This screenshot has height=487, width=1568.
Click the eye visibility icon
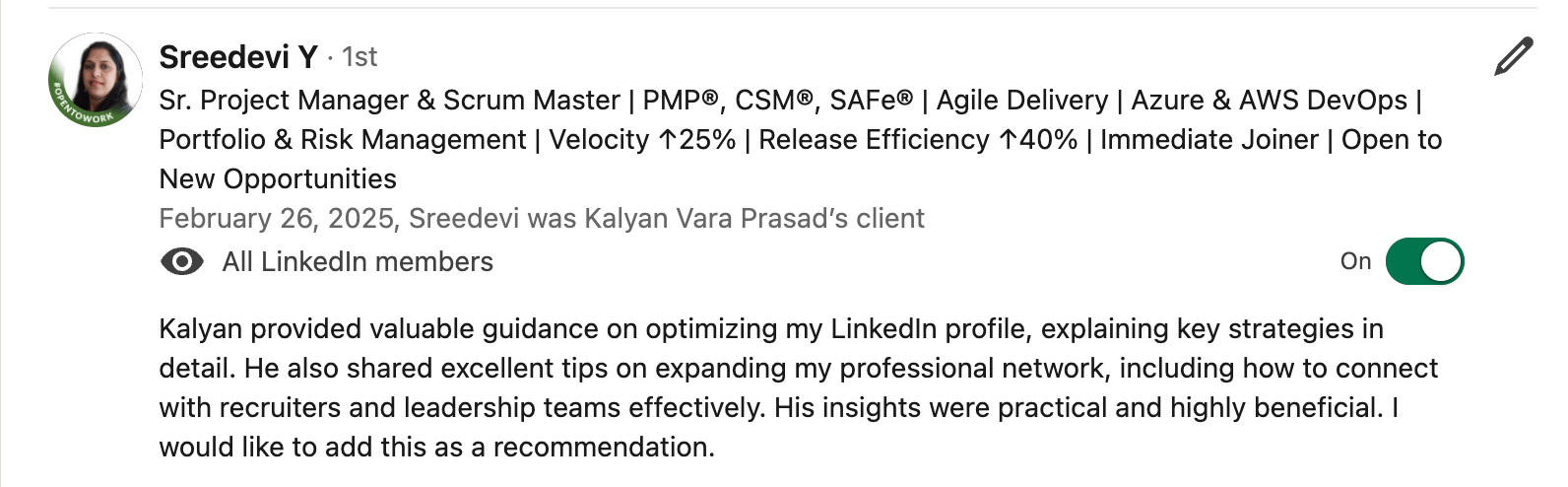pos(182,262)
